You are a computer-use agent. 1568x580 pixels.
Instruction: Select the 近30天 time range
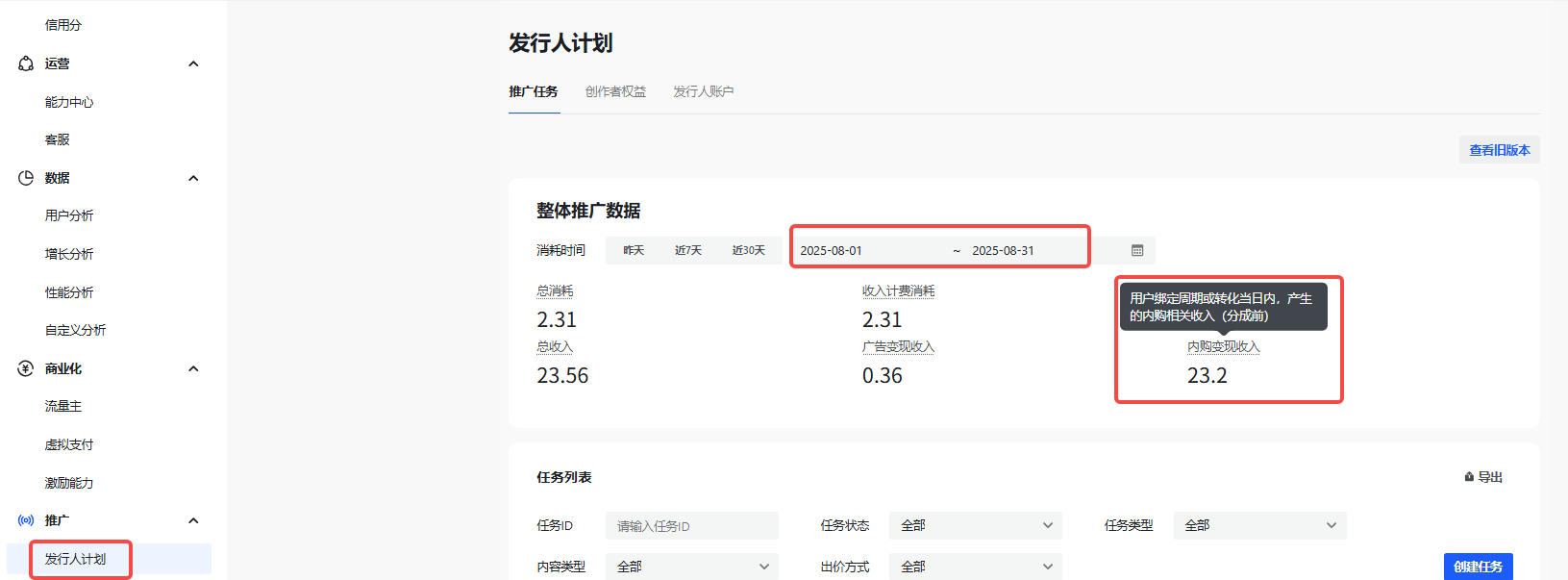(x=748, y=250)
